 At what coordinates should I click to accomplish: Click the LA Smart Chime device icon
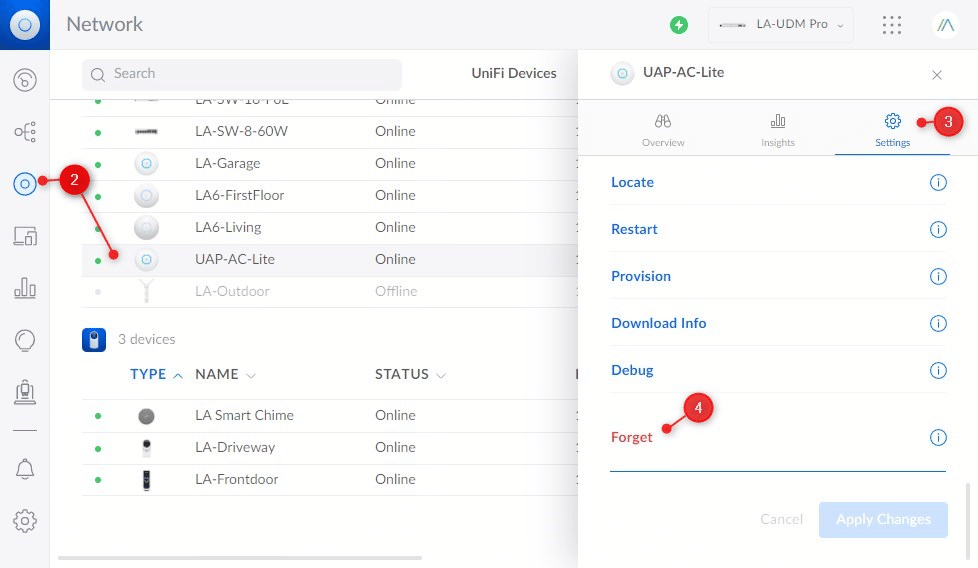[x=146, y=416]
